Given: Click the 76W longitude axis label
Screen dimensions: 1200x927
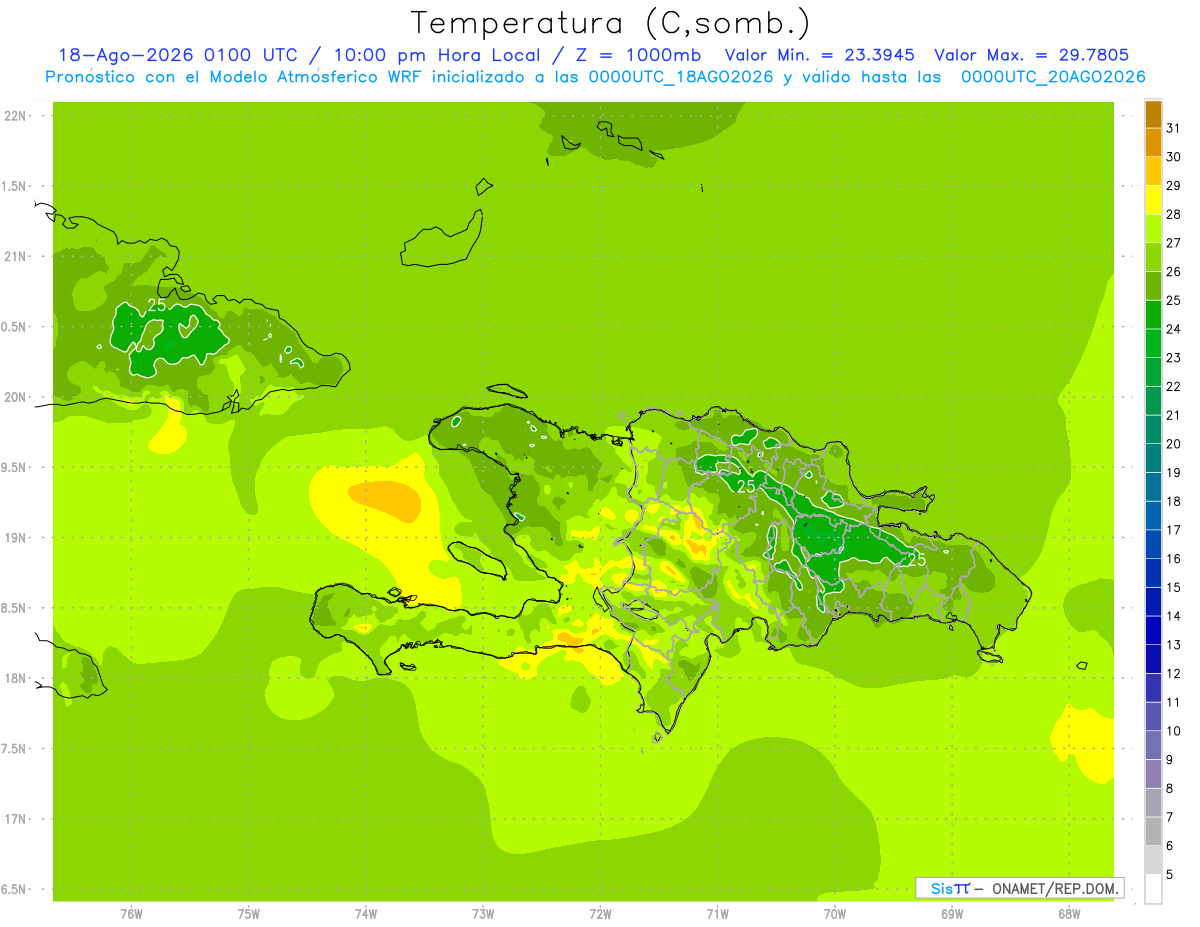Looking at the screenshot, I should (x=131, y=914).
